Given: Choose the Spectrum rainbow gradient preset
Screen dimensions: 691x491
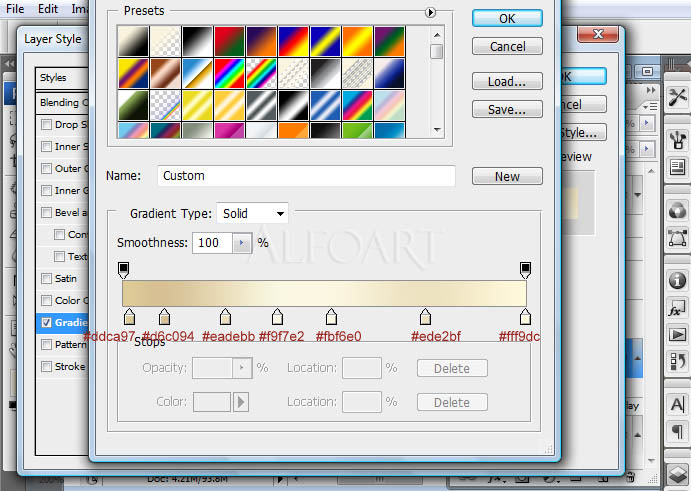Looking at the screenshot, I should coord(229,74).
